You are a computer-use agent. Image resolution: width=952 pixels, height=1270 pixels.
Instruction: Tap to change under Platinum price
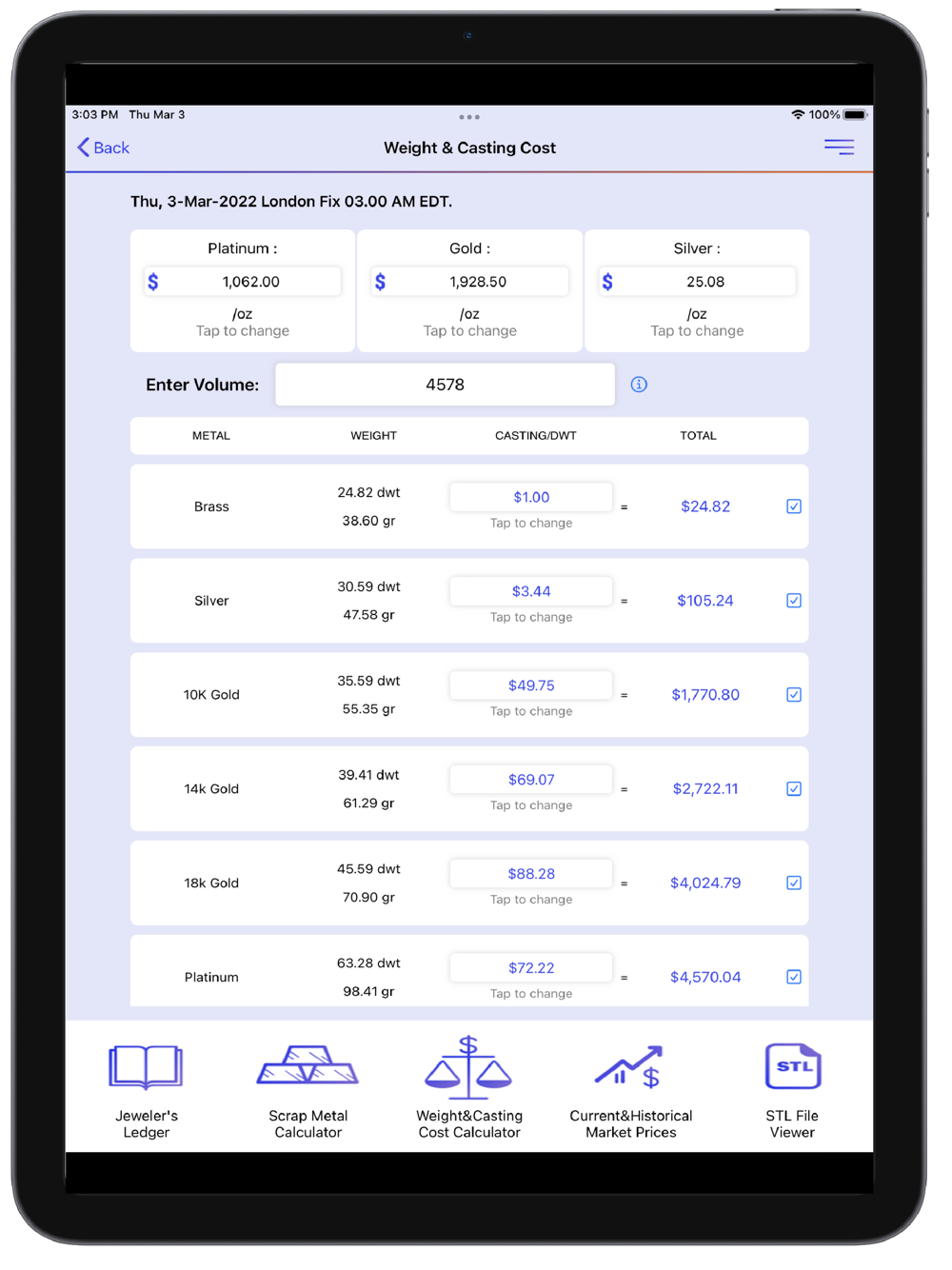click(243, 330)
